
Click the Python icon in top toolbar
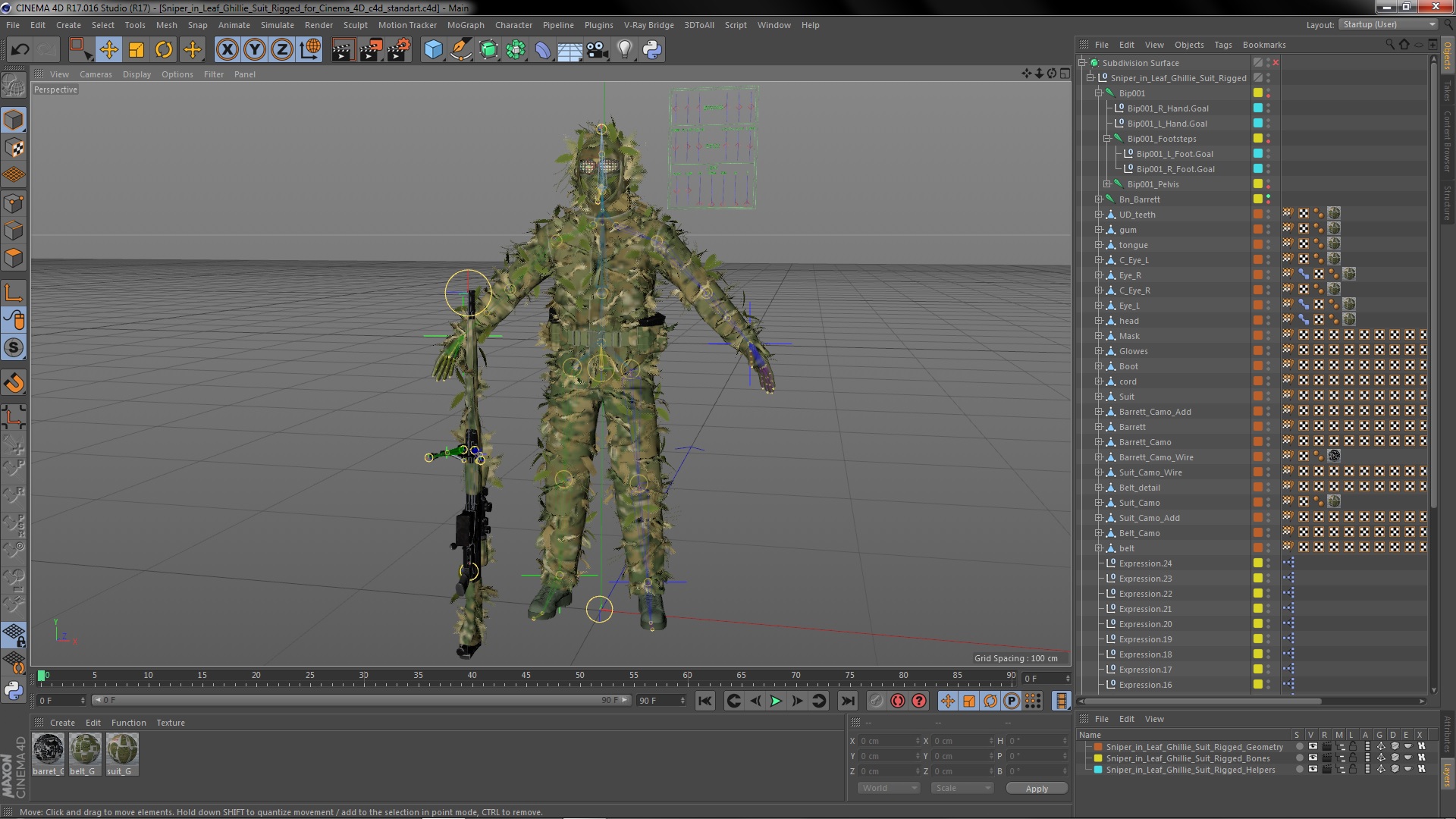click(652, 50)
